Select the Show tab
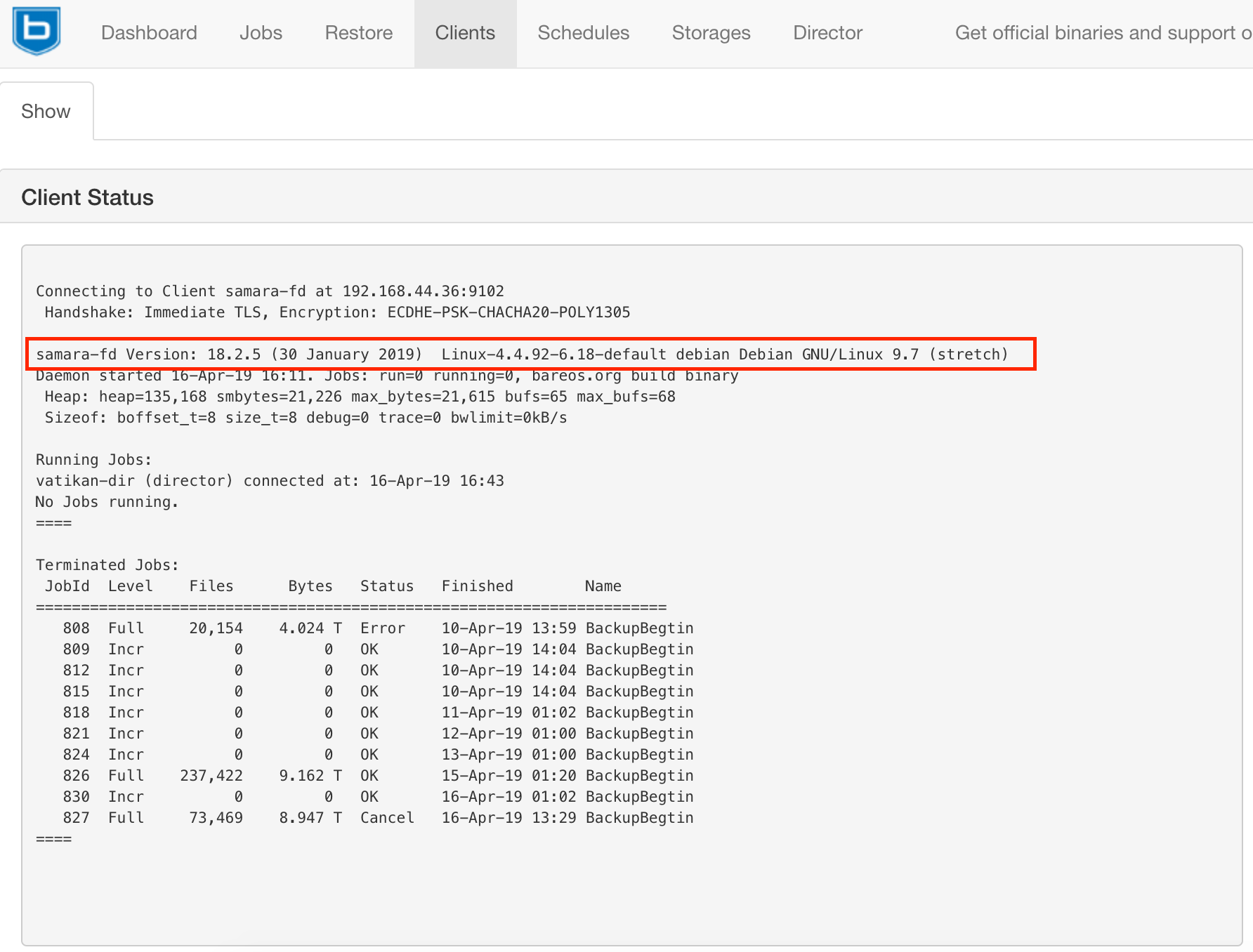 point(46,112)
